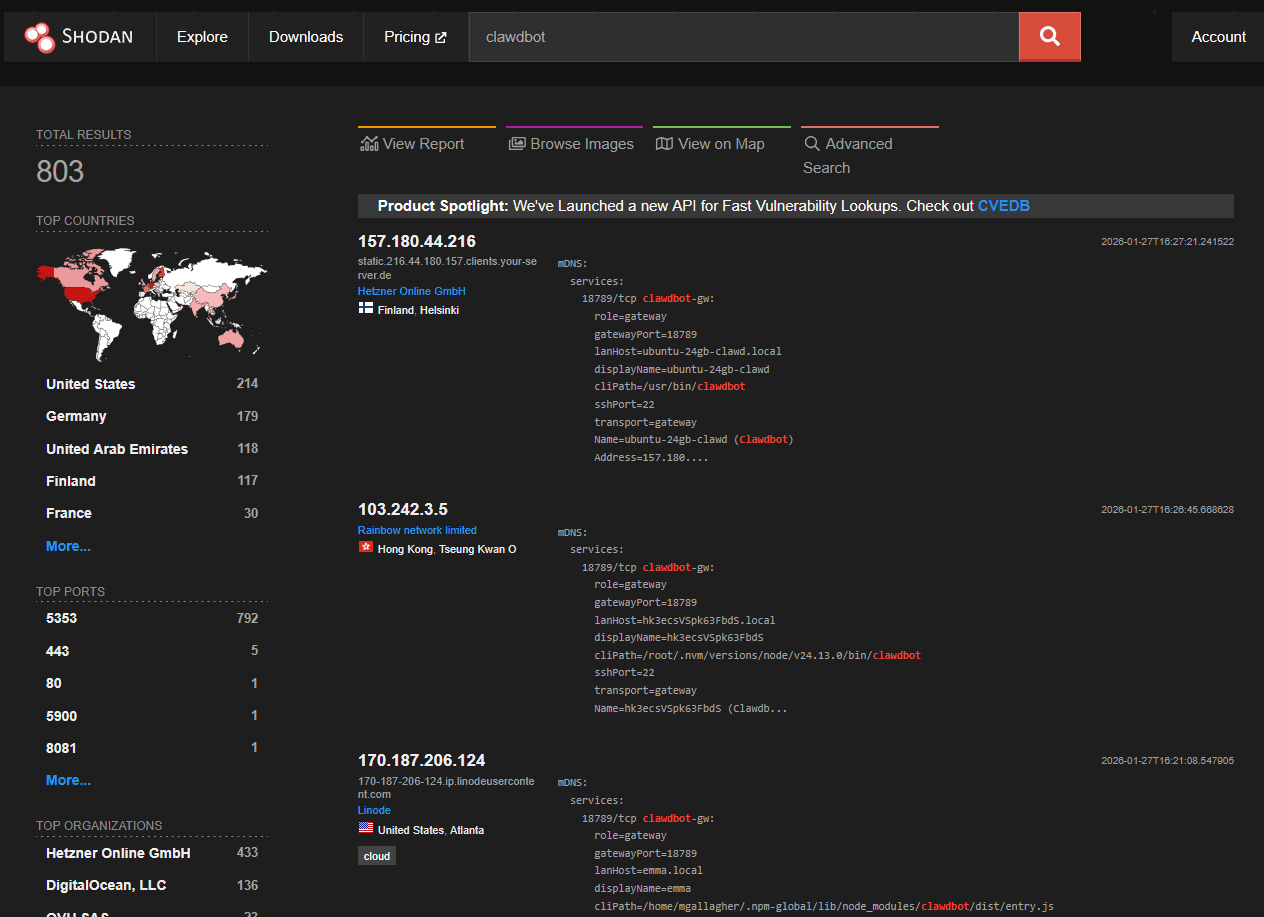Click the Shodan logo
The width and height of the screenshot is (1264, 917).
(x=77, y=36)
